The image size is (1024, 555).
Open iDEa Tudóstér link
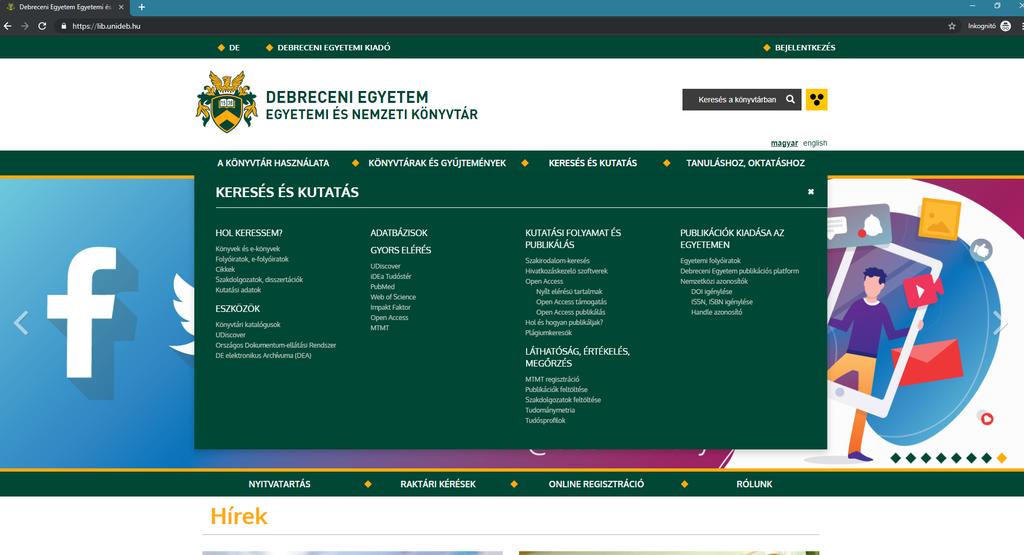coord(391,276)
